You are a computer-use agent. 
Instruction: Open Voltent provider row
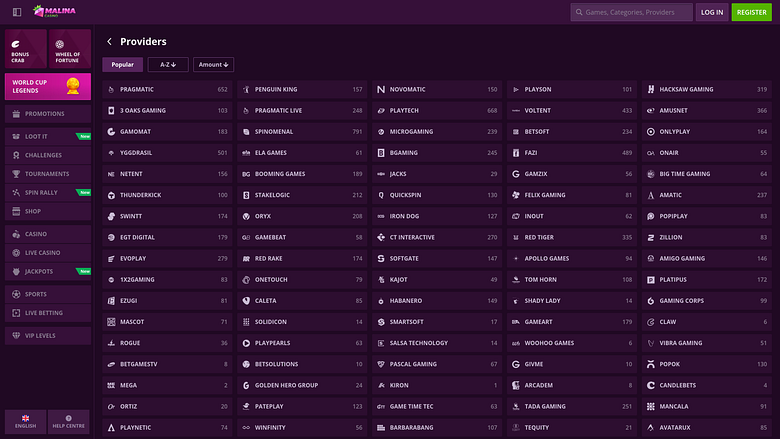(x=572, y=110)
